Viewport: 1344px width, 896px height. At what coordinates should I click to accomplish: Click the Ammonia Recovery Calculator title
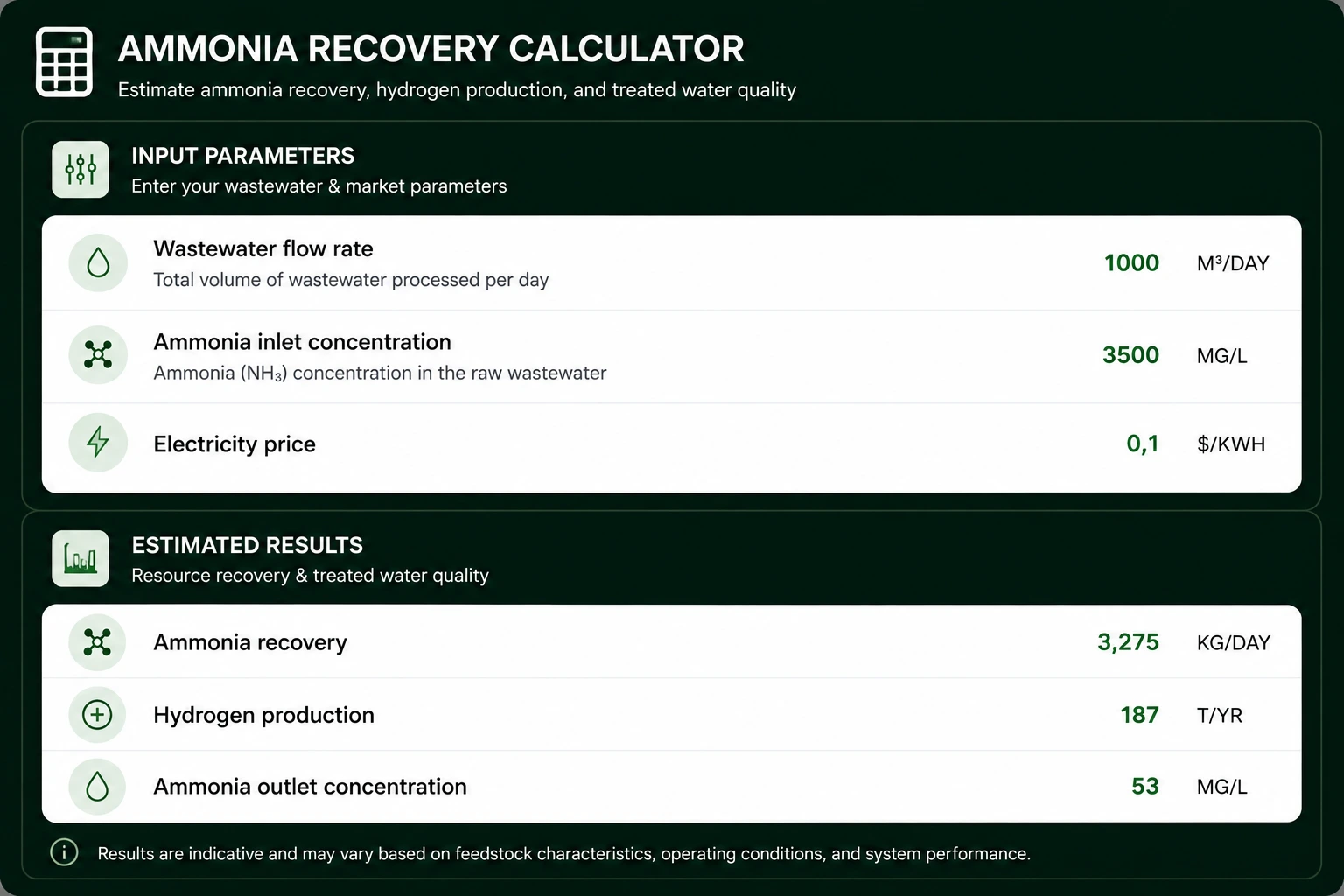[x=430, y=49]
